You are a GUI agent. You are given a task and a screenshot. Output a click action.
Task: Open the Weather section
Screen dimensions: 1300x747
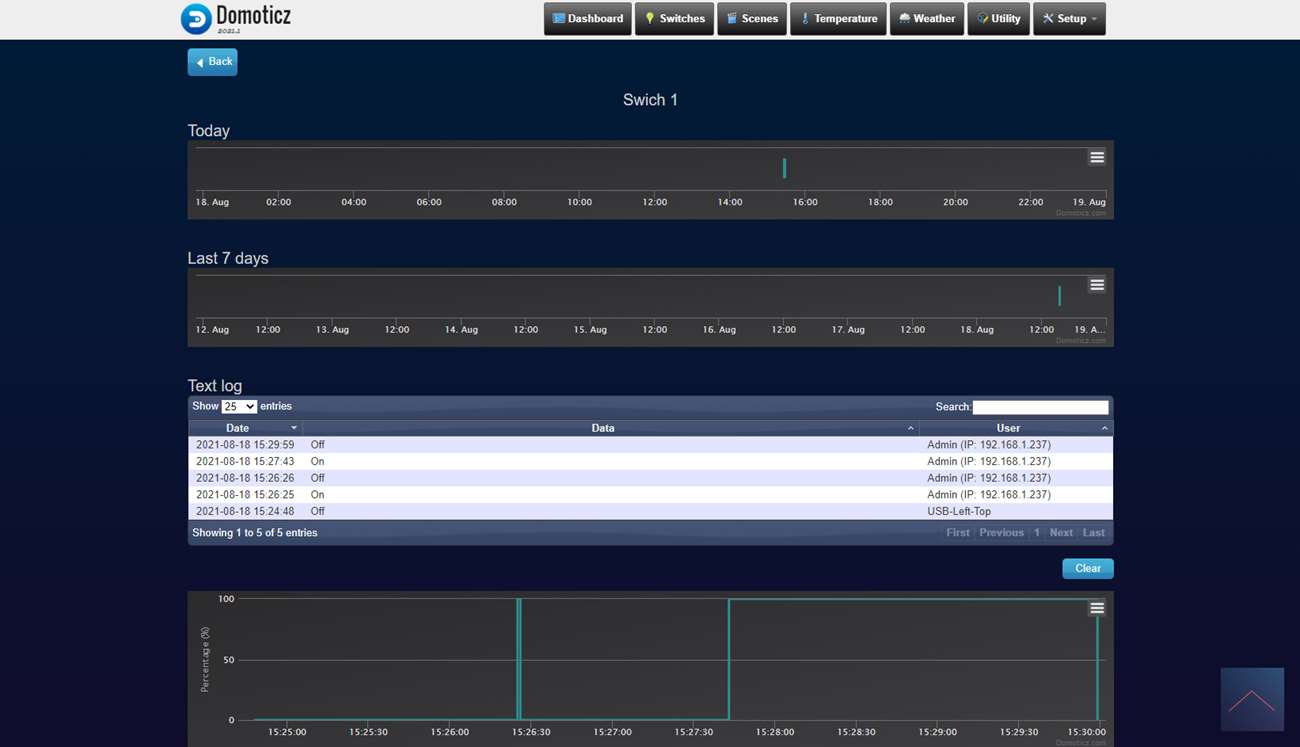click(x=926, y=19)
